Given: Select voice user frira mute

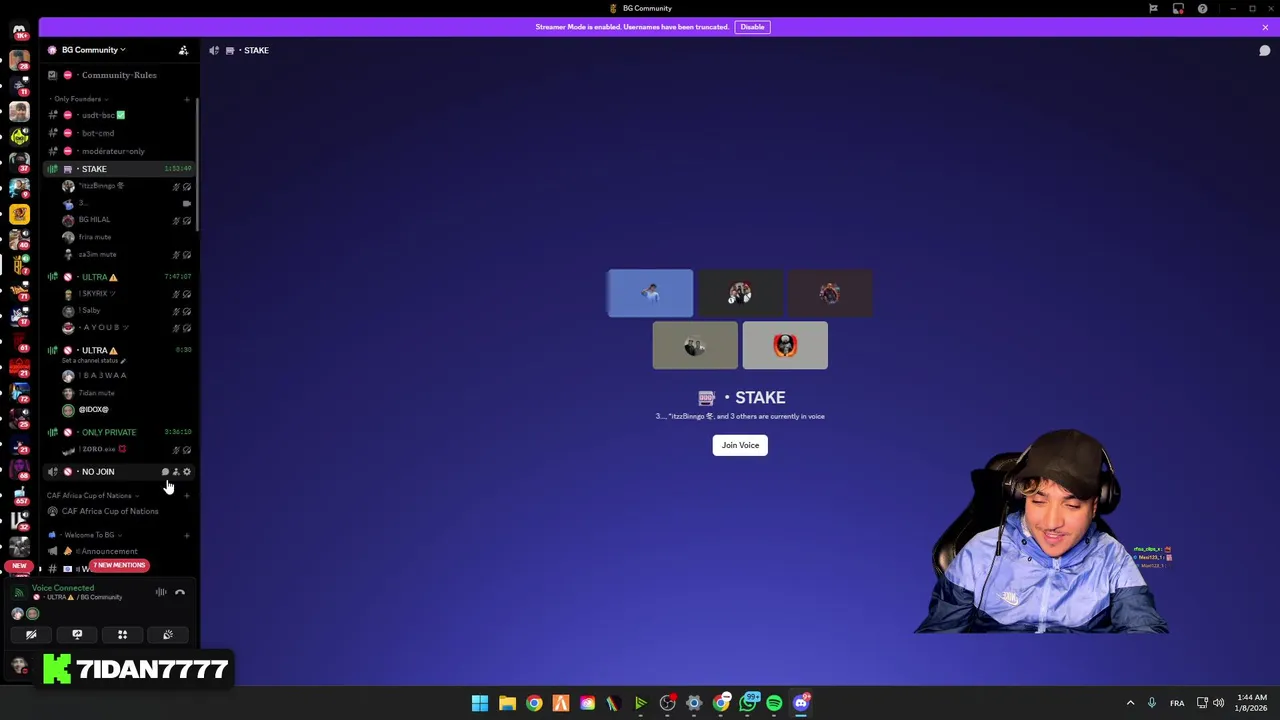Looking at the screenshot, I should point(95,237).
